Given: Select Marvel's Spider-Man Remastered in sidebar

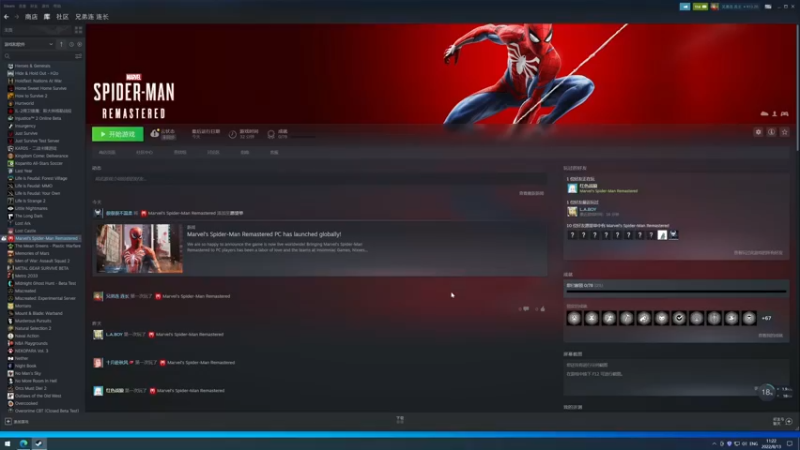Looking at the screenshot, I should pos(46,238).
